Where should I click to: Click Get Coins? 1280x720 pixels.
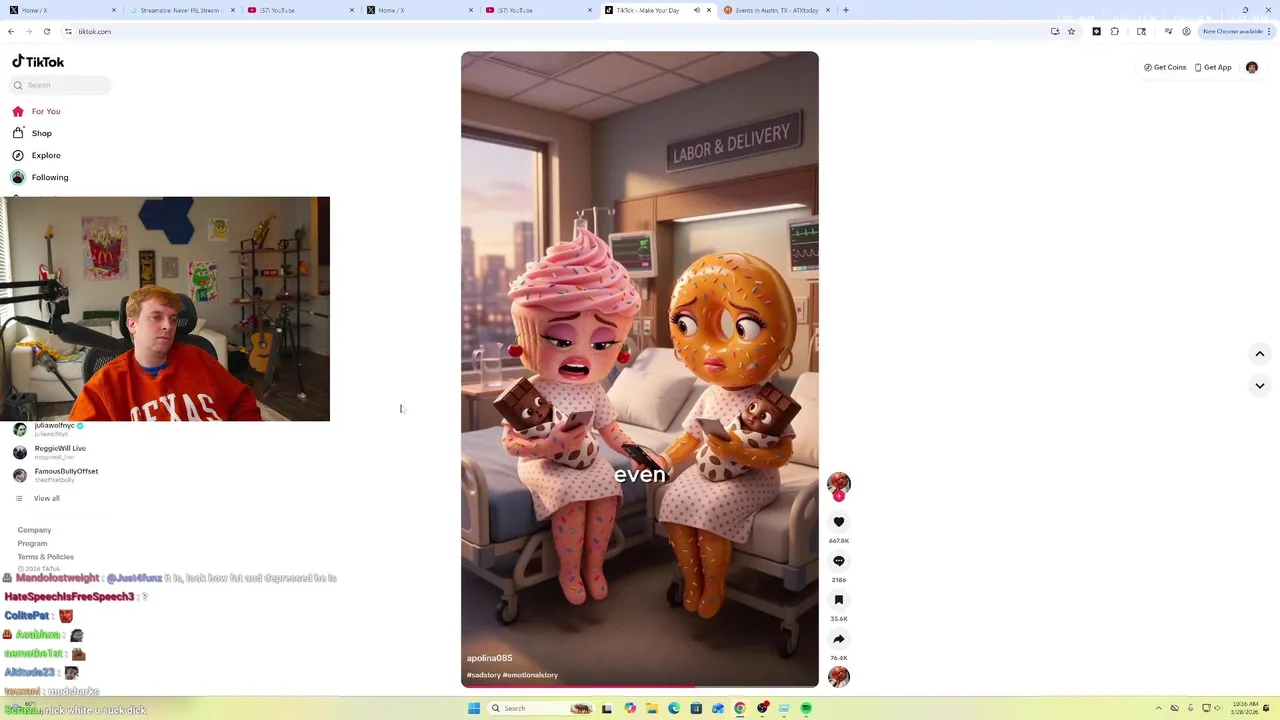pyautogui.click(x=1165, y=67)
